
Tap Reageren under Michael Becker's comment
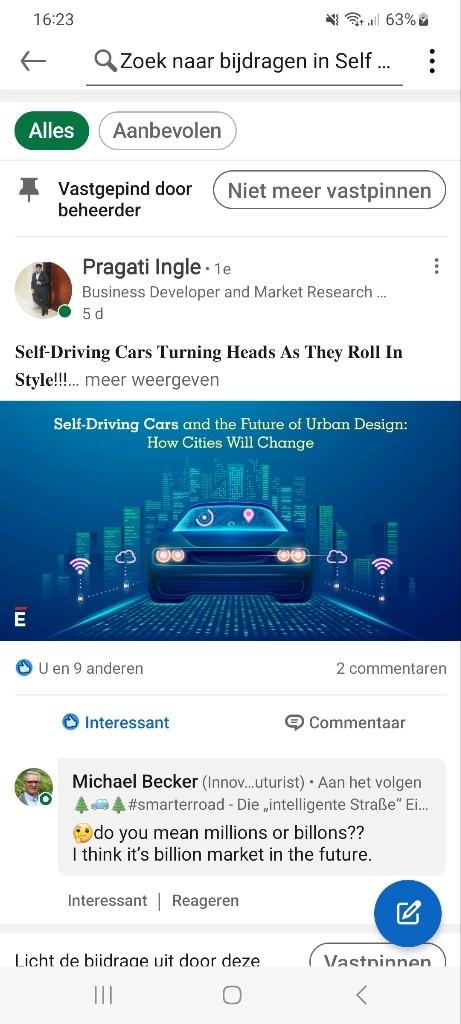pyautogui.click(x=205, y=901)
